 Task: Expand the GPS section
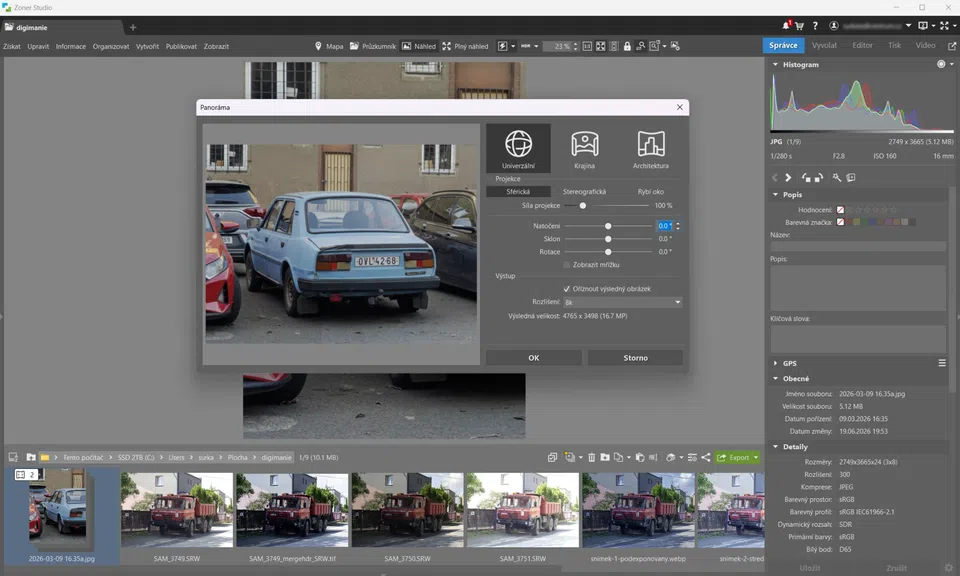click(789, 363)
